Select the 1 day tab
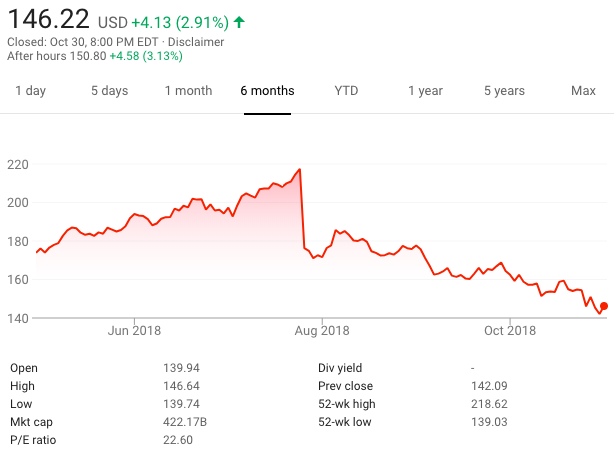Viewport: 614px width, 462px height. pyautogui.click(x=30, y=91)
